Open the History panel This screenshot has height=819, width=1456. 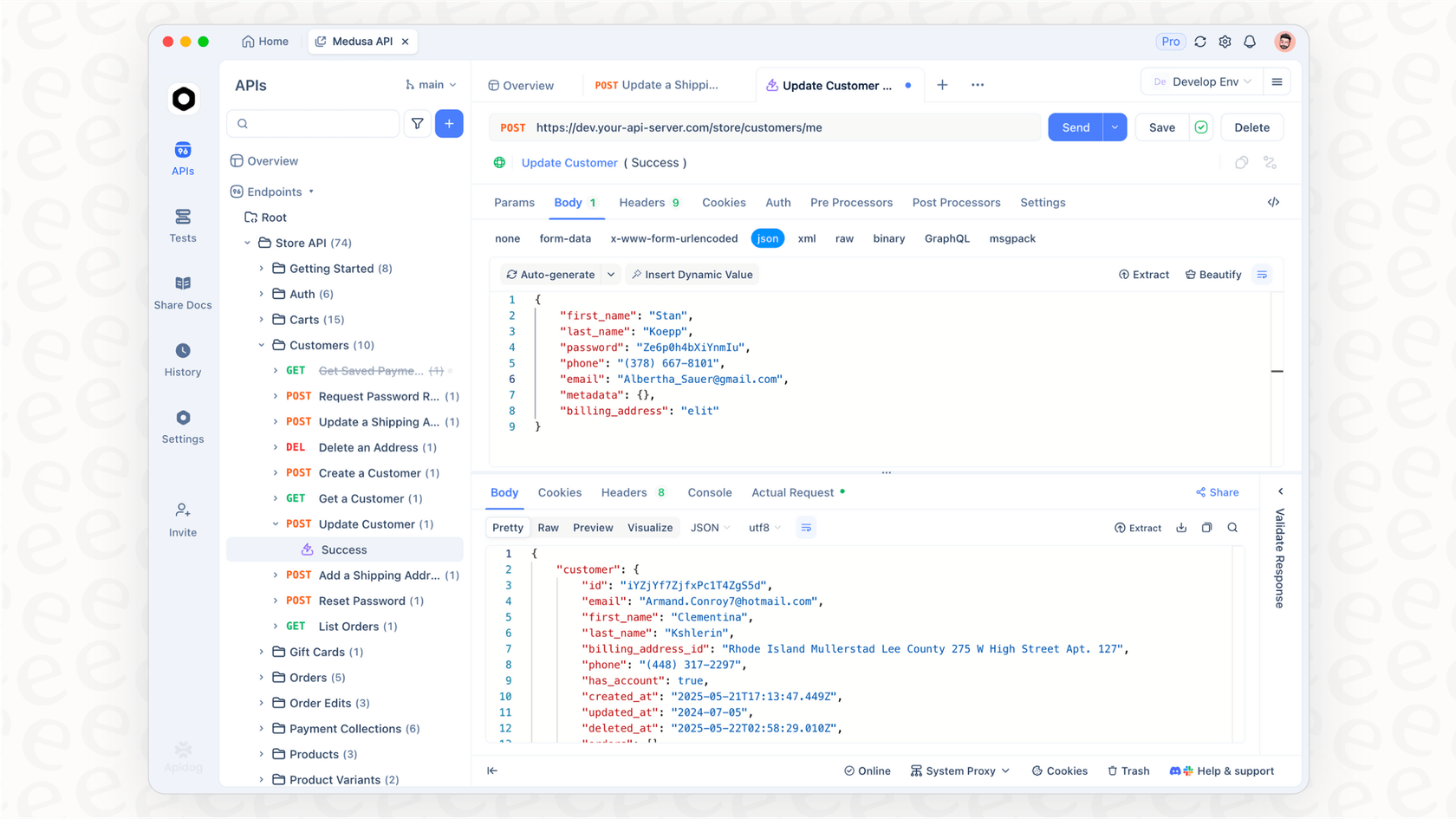click(x=183, y=360)
